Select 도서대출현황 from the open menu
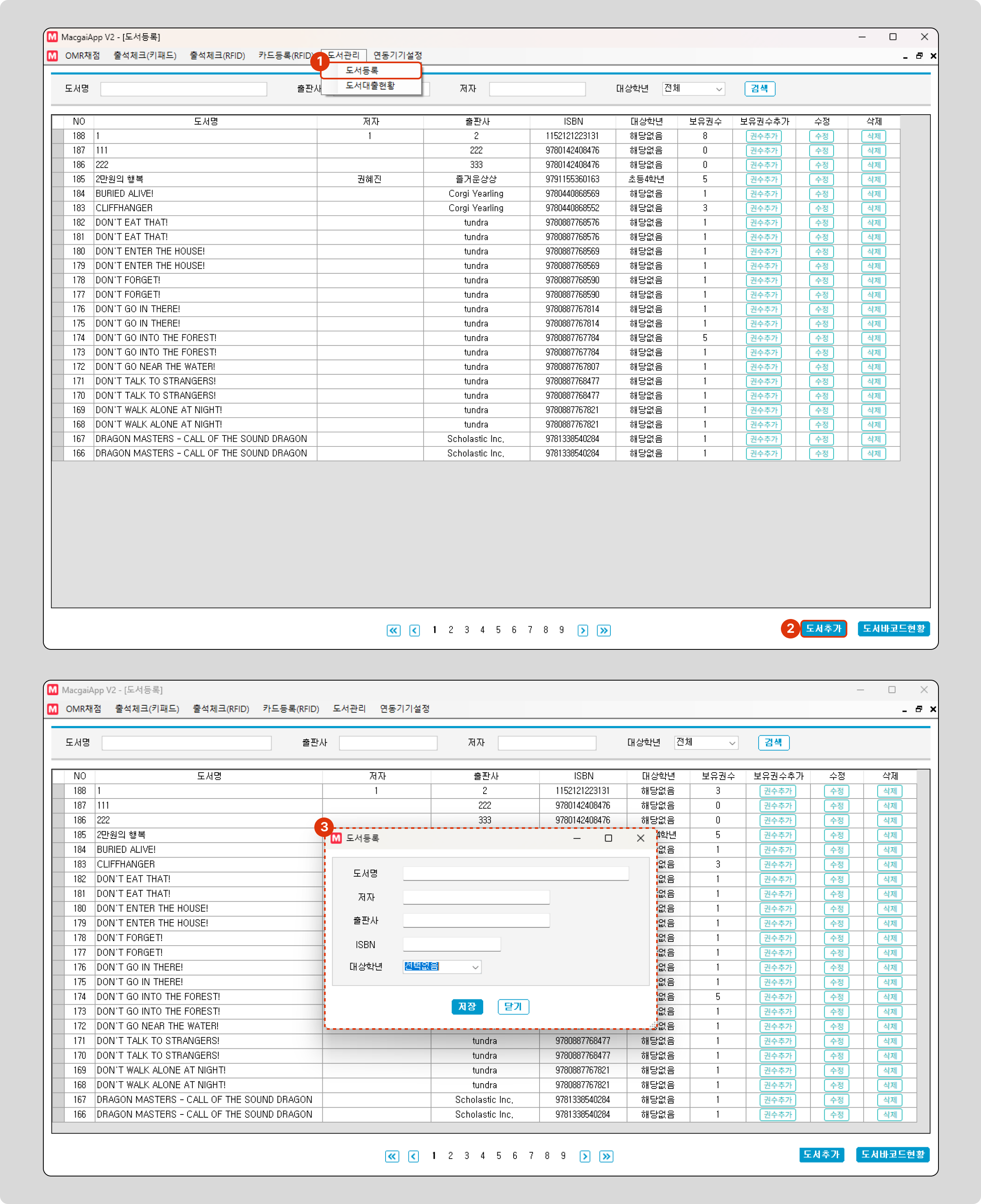 pyautogui.click(x=370, y=85)
